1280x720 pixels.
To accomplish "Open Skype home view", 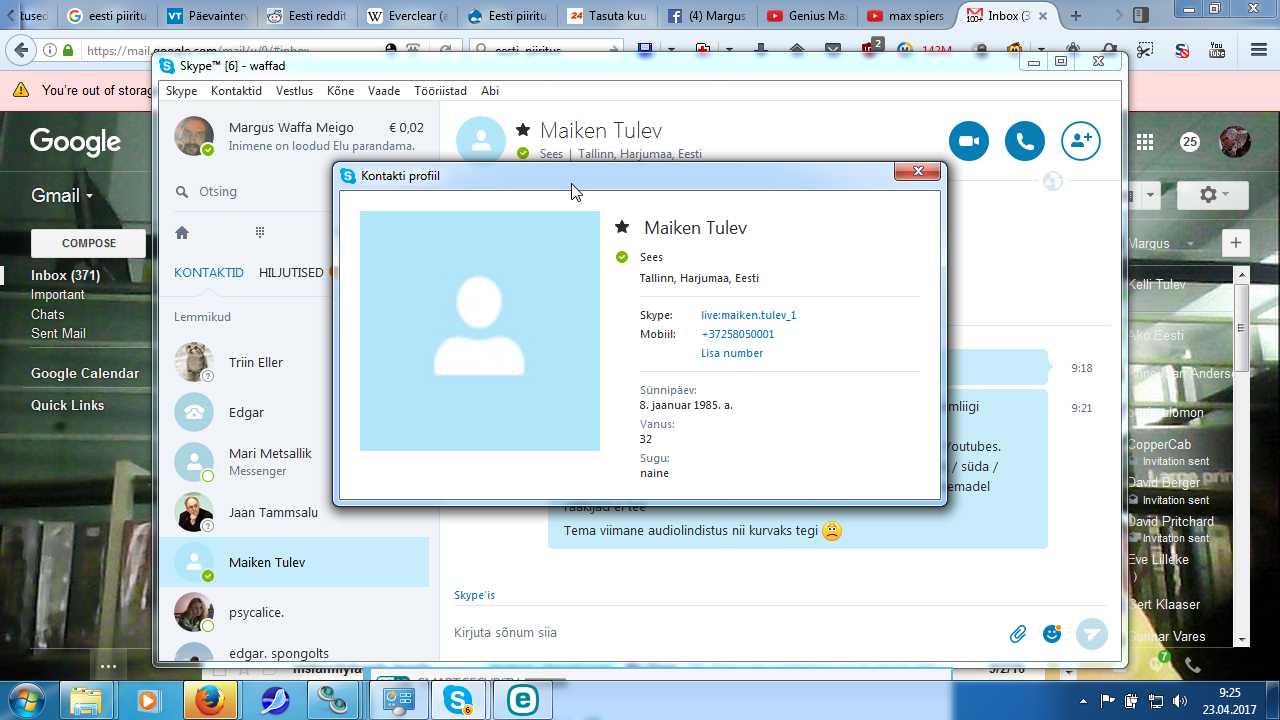I will pos(182,232).
